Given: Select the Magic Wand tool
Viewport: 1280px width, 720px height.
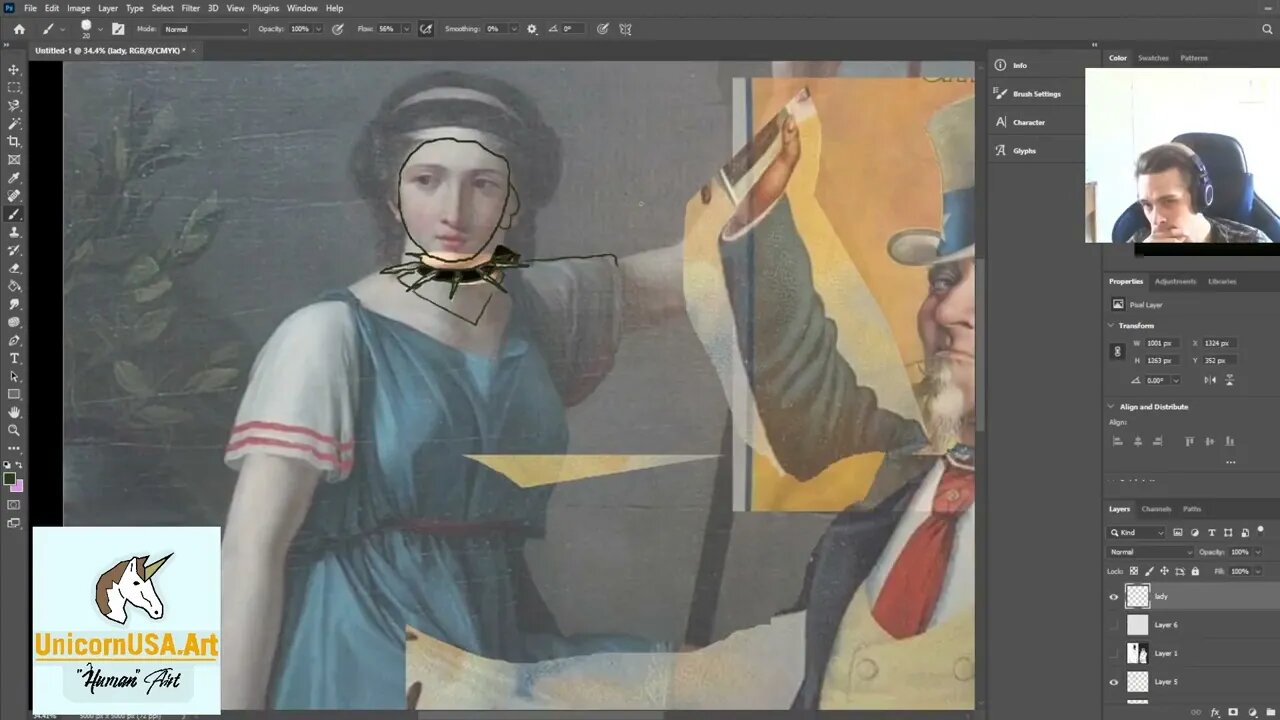Looking at the screenshot, I should pyautogui.click(x=14, y=123).
